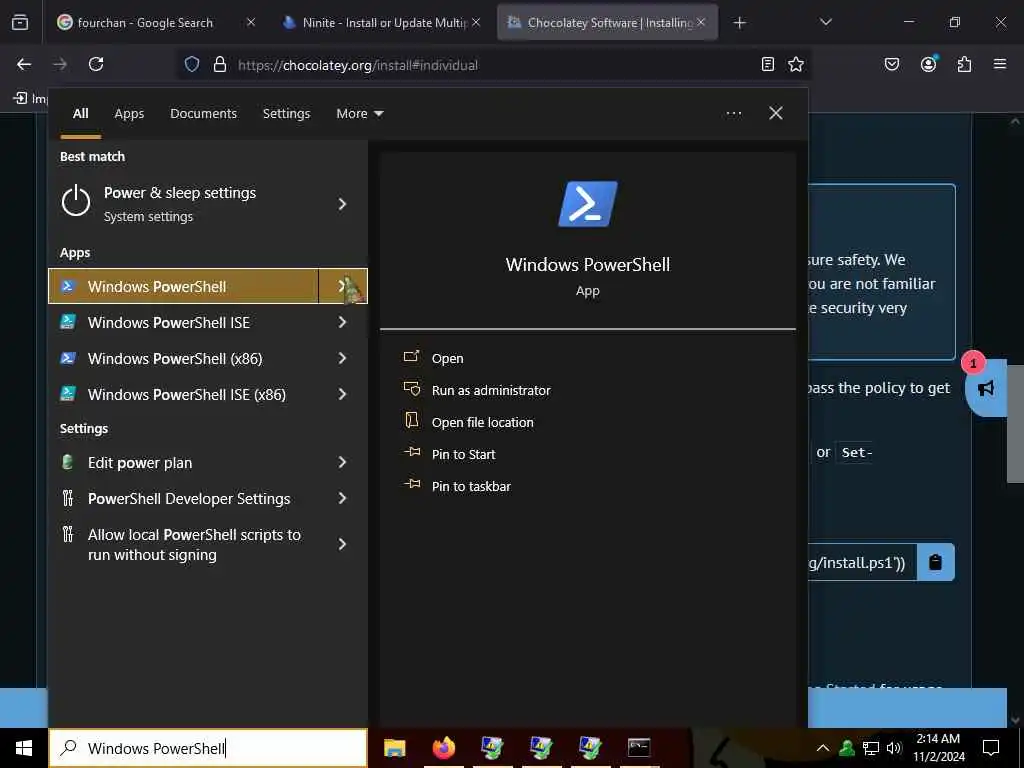1024x768 pixels.
Task: Open the More filter dropdown
Action: point(360,114)
